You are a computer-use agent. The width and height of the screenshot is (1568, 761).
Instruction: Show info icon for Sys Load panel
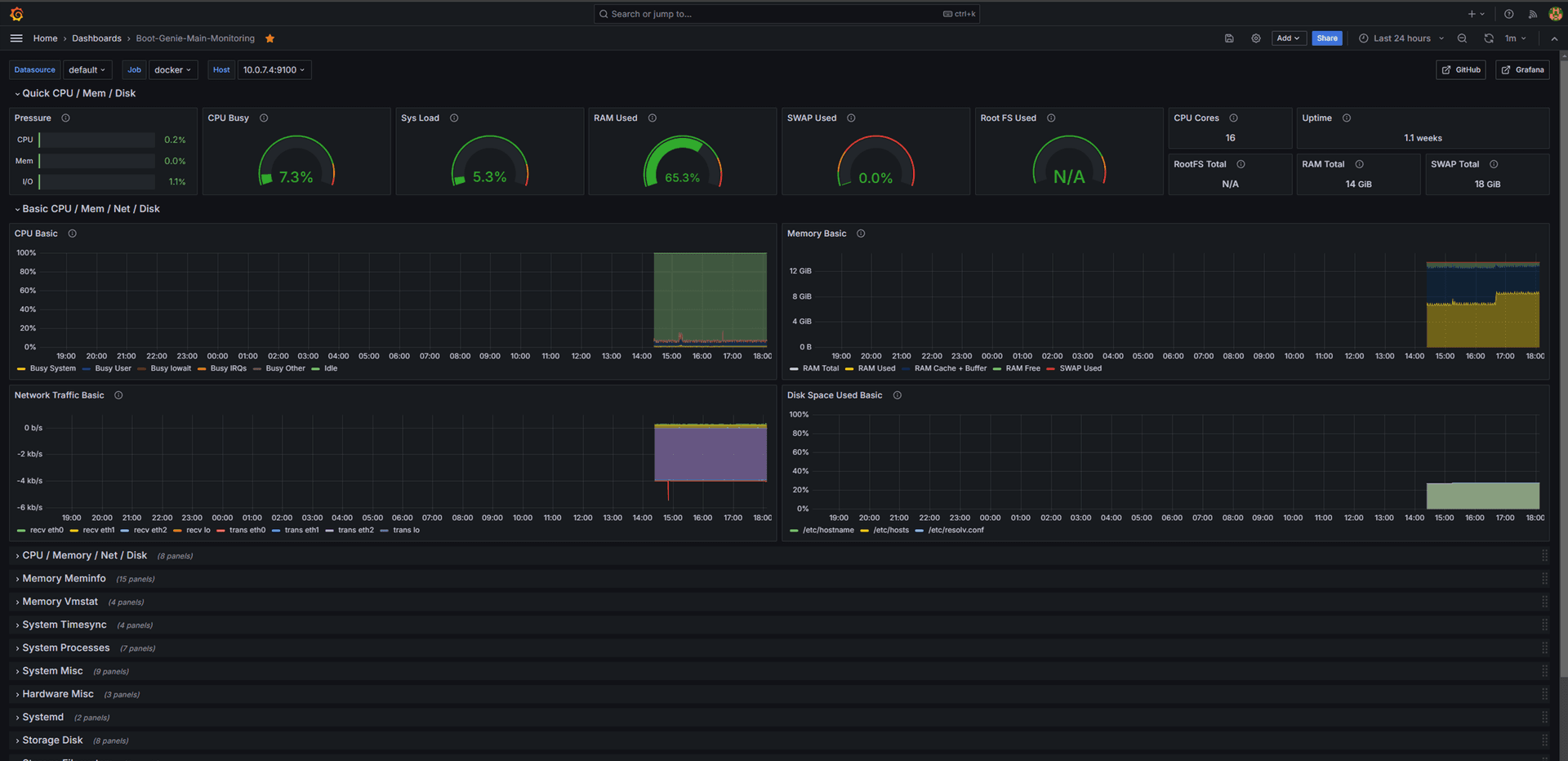[x=454, y=118]
